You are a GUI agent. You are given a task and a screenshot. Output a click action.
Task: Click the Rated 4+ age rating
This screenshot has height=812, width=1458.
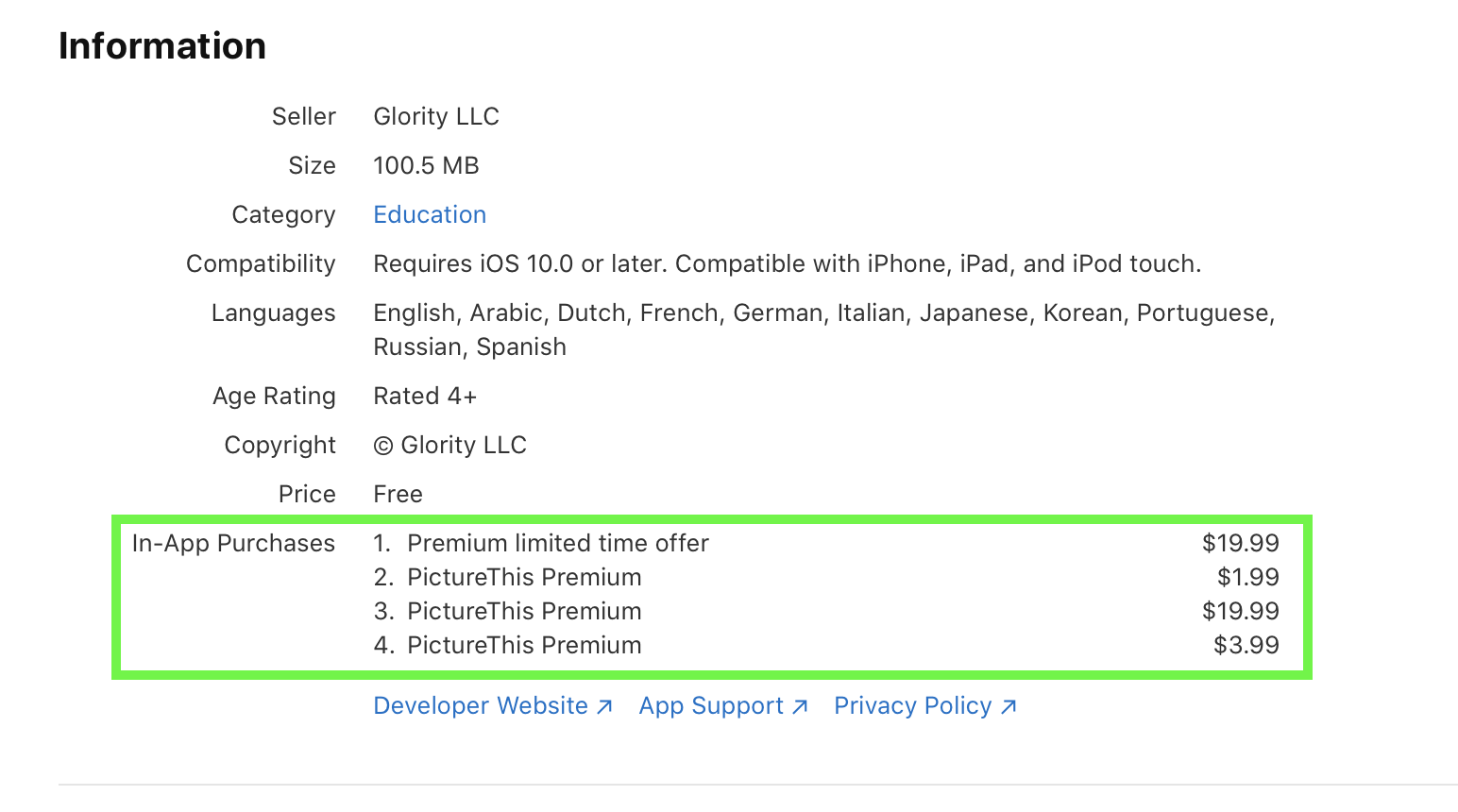click(425, 397)
